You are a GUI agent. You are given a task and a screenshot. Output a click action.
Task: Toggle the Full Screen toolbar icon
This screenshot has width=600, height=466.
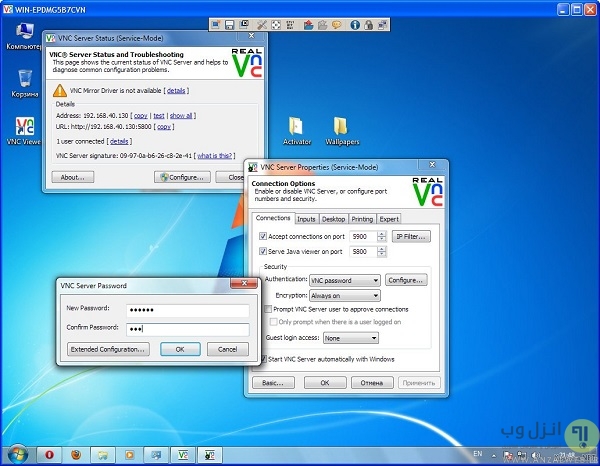coord(276,25)
